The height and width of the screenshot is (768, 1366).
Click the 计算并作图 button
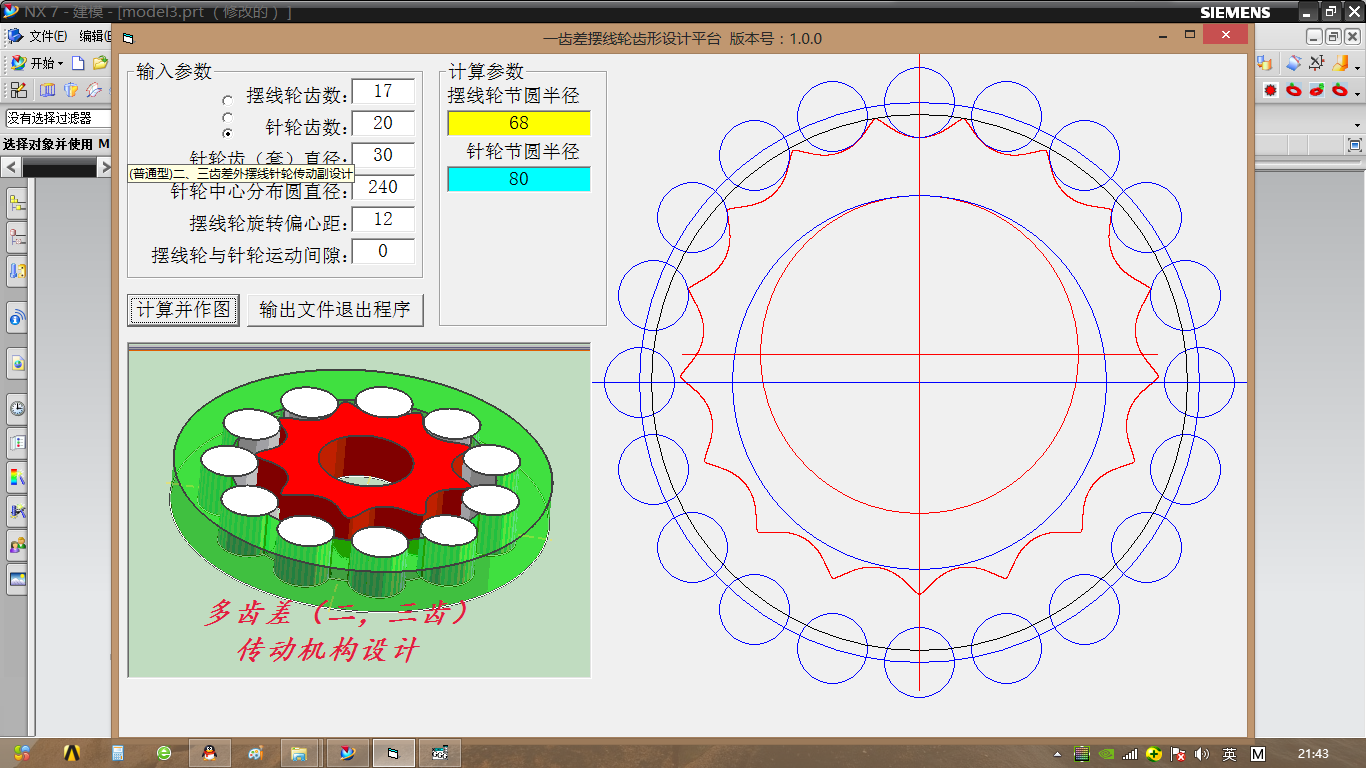point(184,309)
